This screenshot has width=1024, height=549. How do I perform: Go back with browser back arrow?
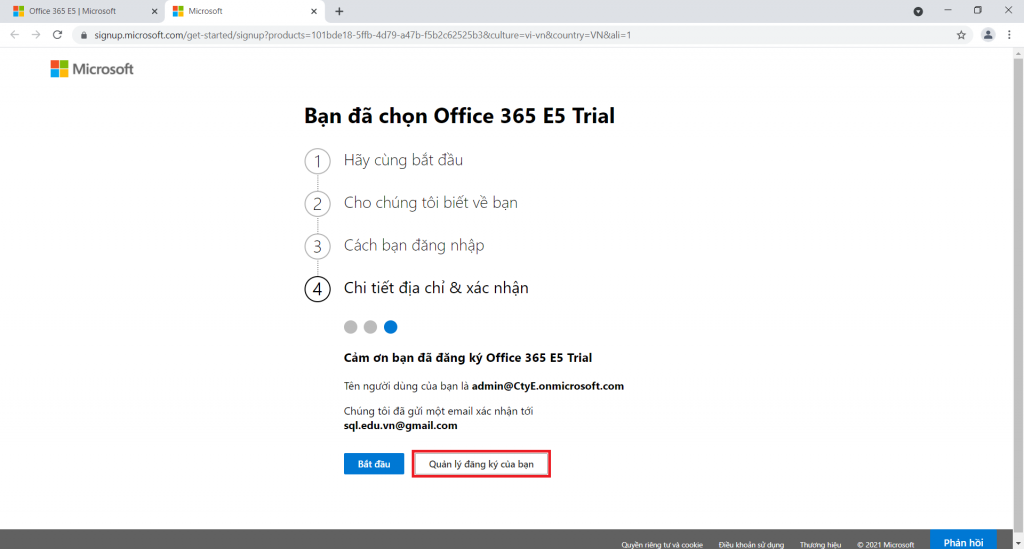pos(14,35)
